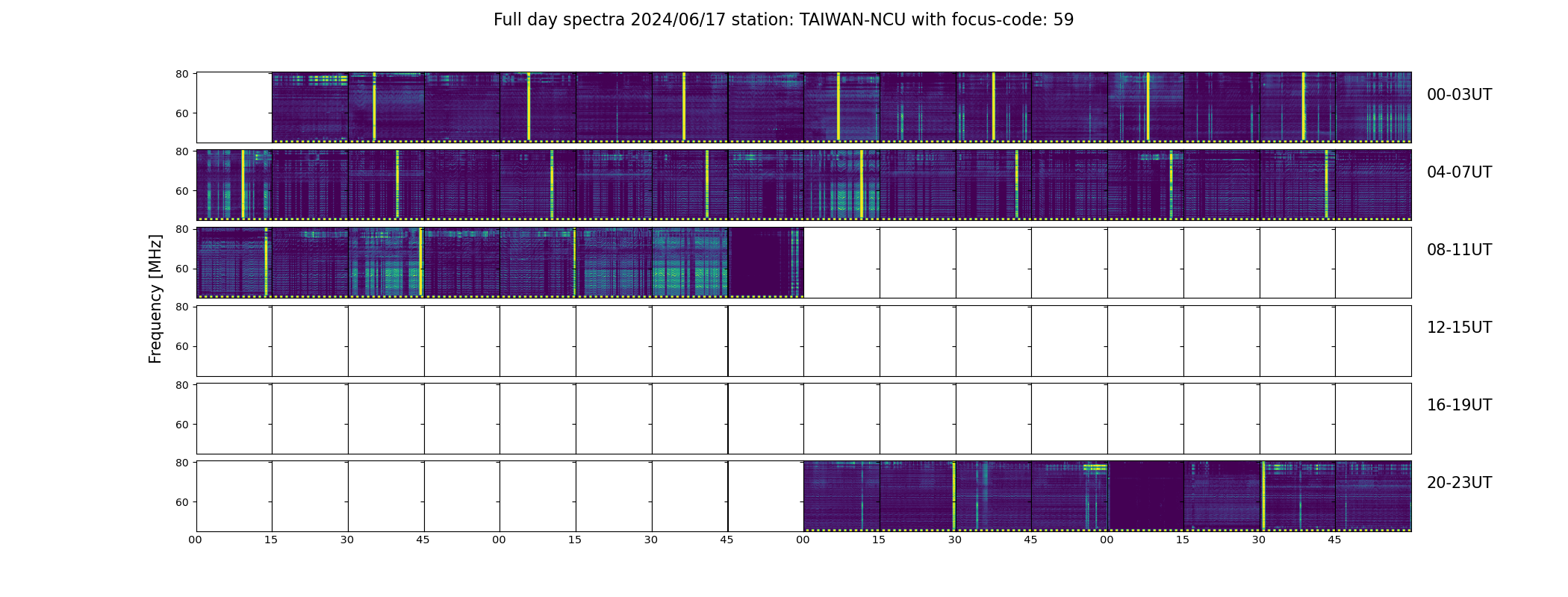1568x597 pixels.
Task: Select the "12-15UT" row label
Action: 1459,328
